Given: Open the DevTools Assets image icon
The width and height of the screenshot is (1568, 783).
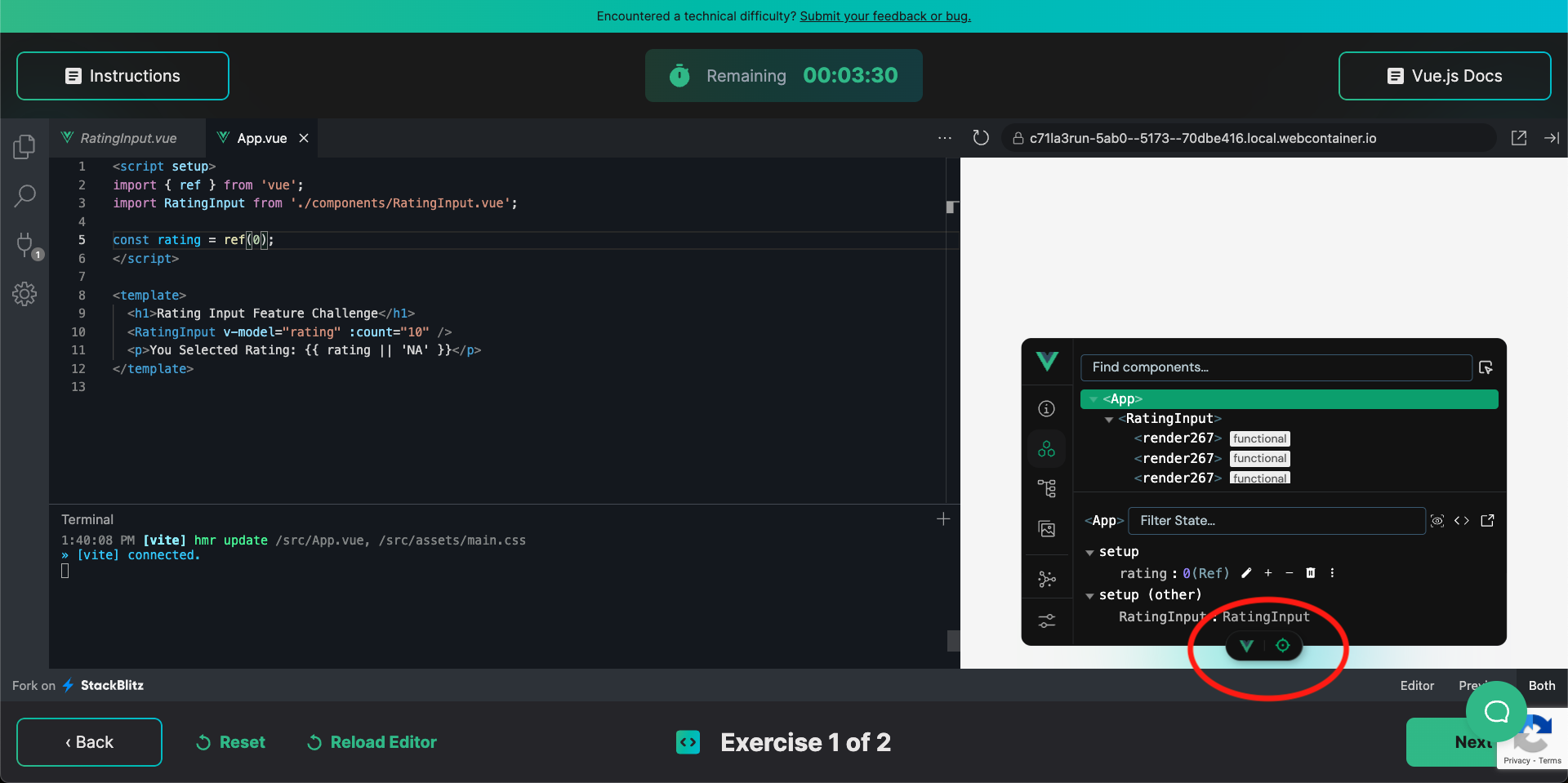Looking at the screenshot, I should [x=1047, y=529].
